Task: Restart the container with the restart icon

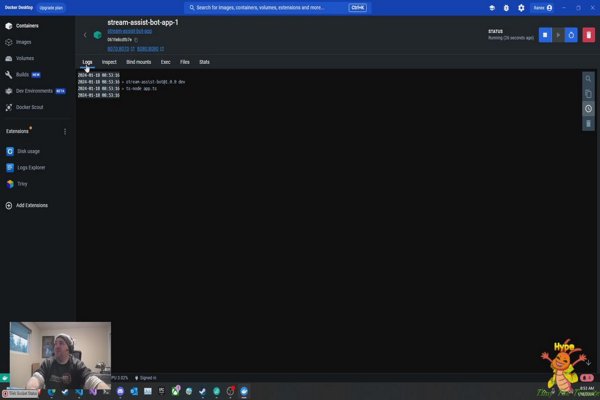Action: (571, 35)
